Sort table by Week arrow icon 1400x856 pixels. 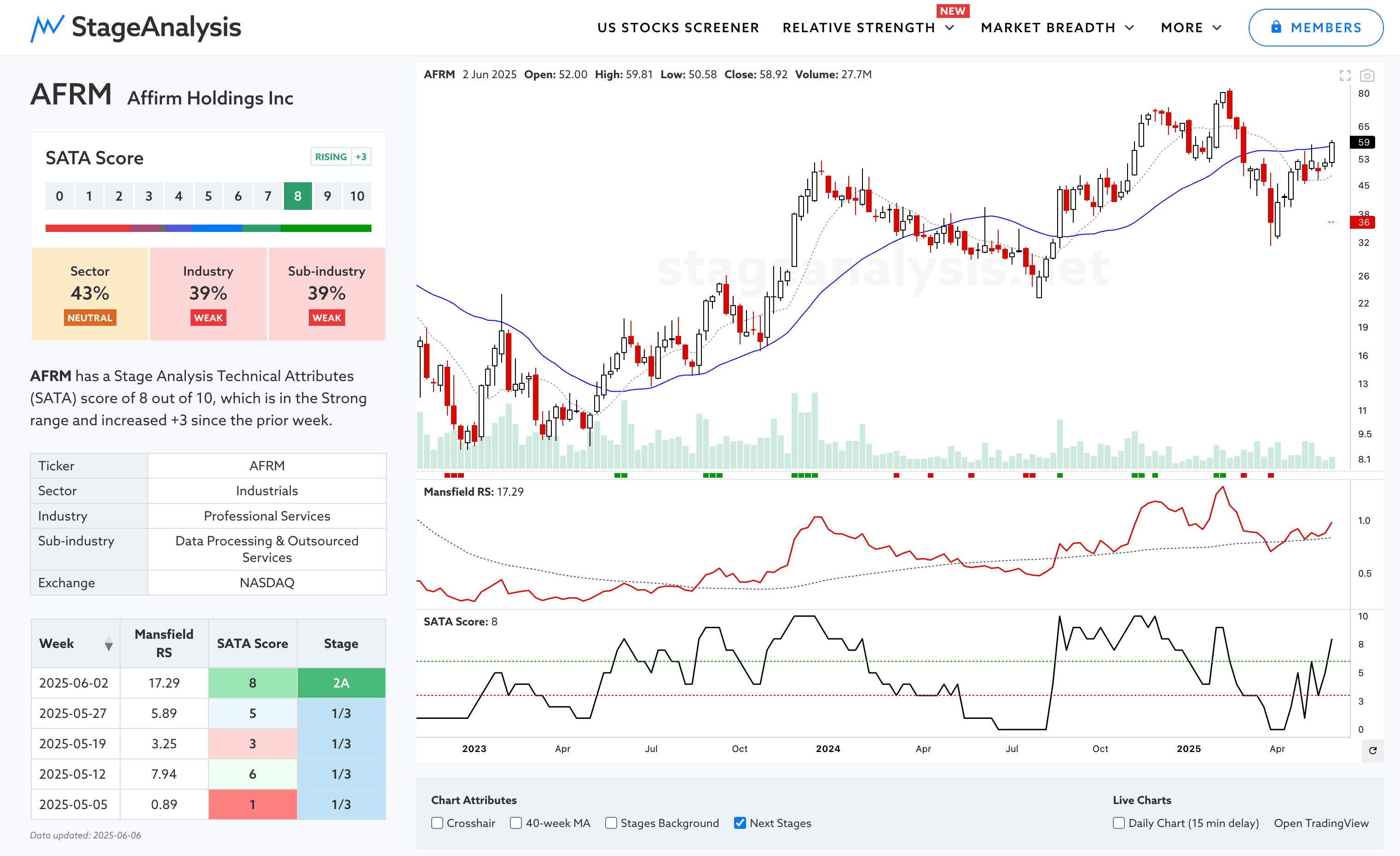(109, 643)
